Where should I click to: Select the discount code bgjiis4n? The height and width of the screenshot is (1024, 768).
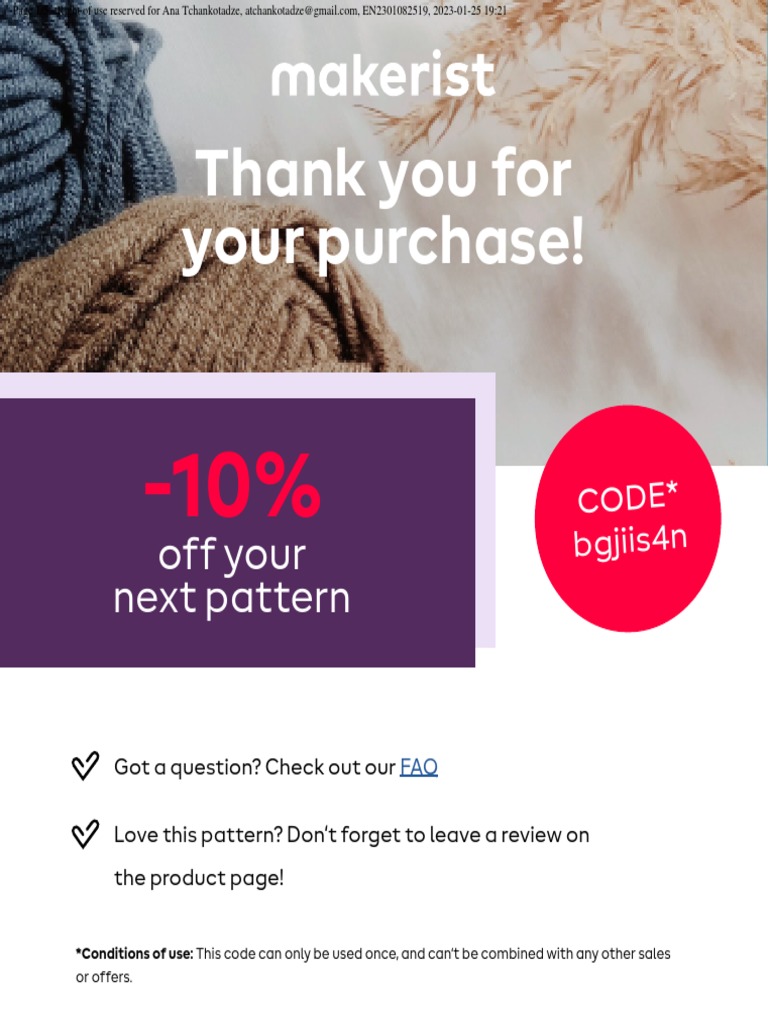click(630, 540)
